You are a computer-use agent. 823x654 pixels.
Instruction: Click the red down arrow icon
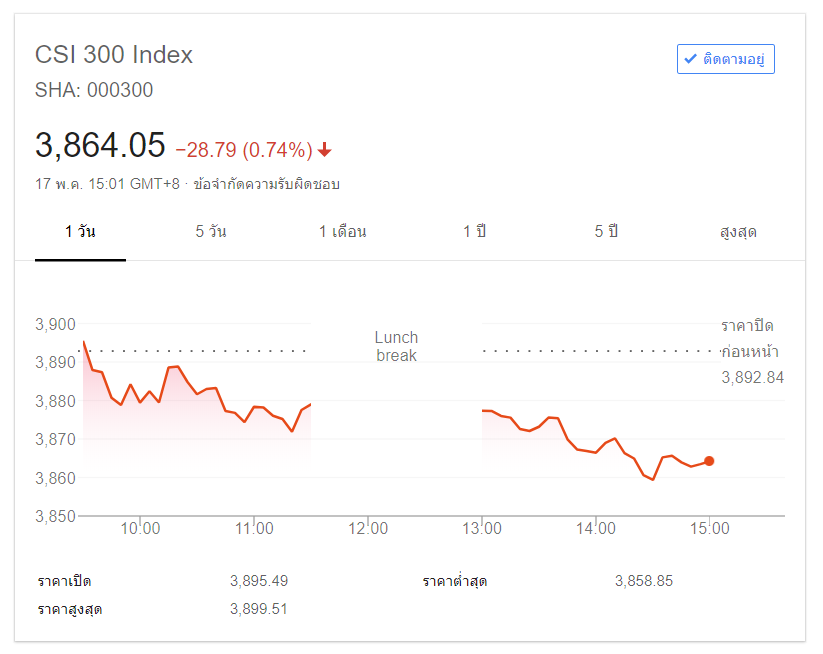point(324,150)
